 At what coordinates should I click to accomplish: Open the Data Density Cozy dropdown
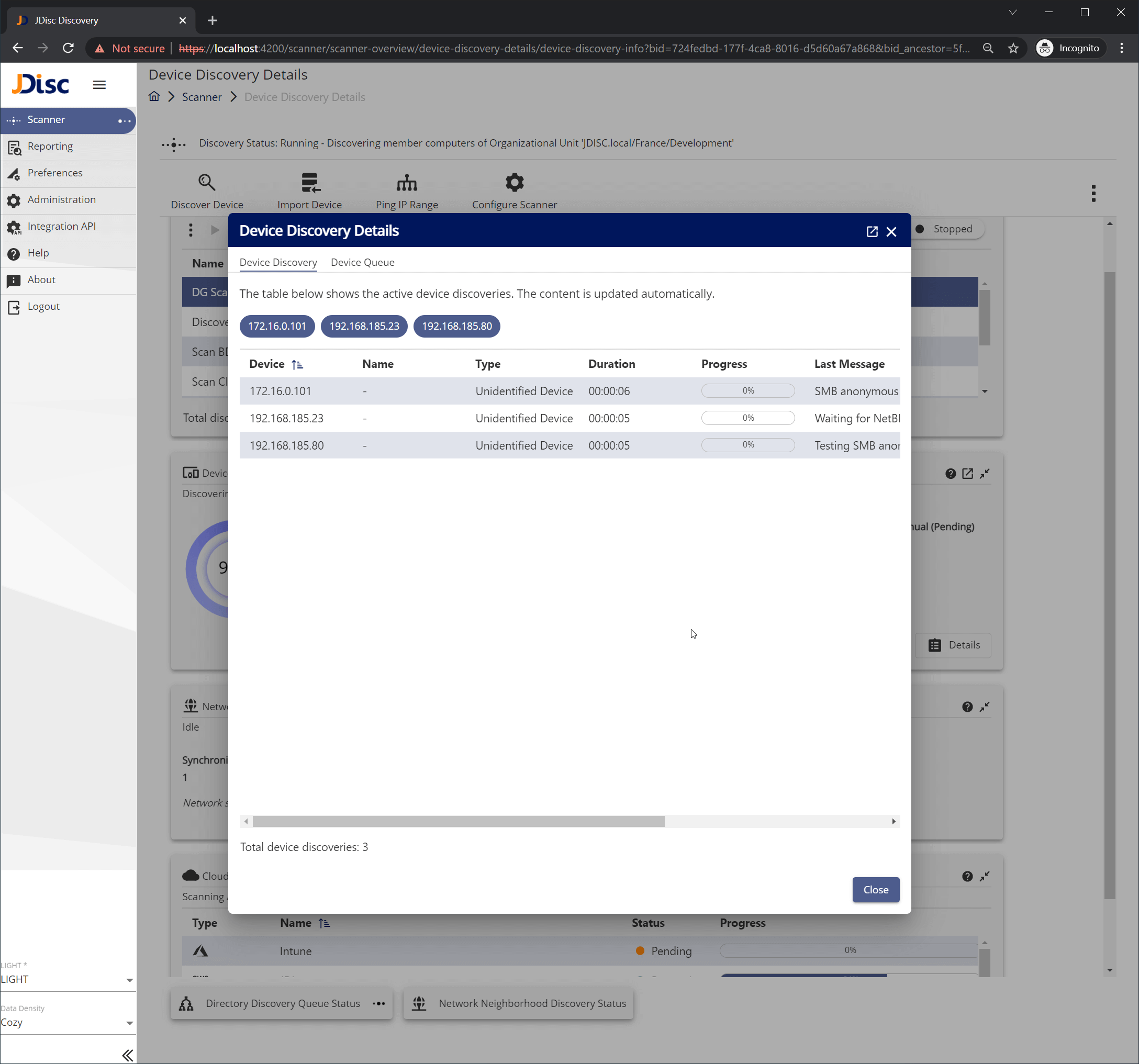coord(66,1022)
